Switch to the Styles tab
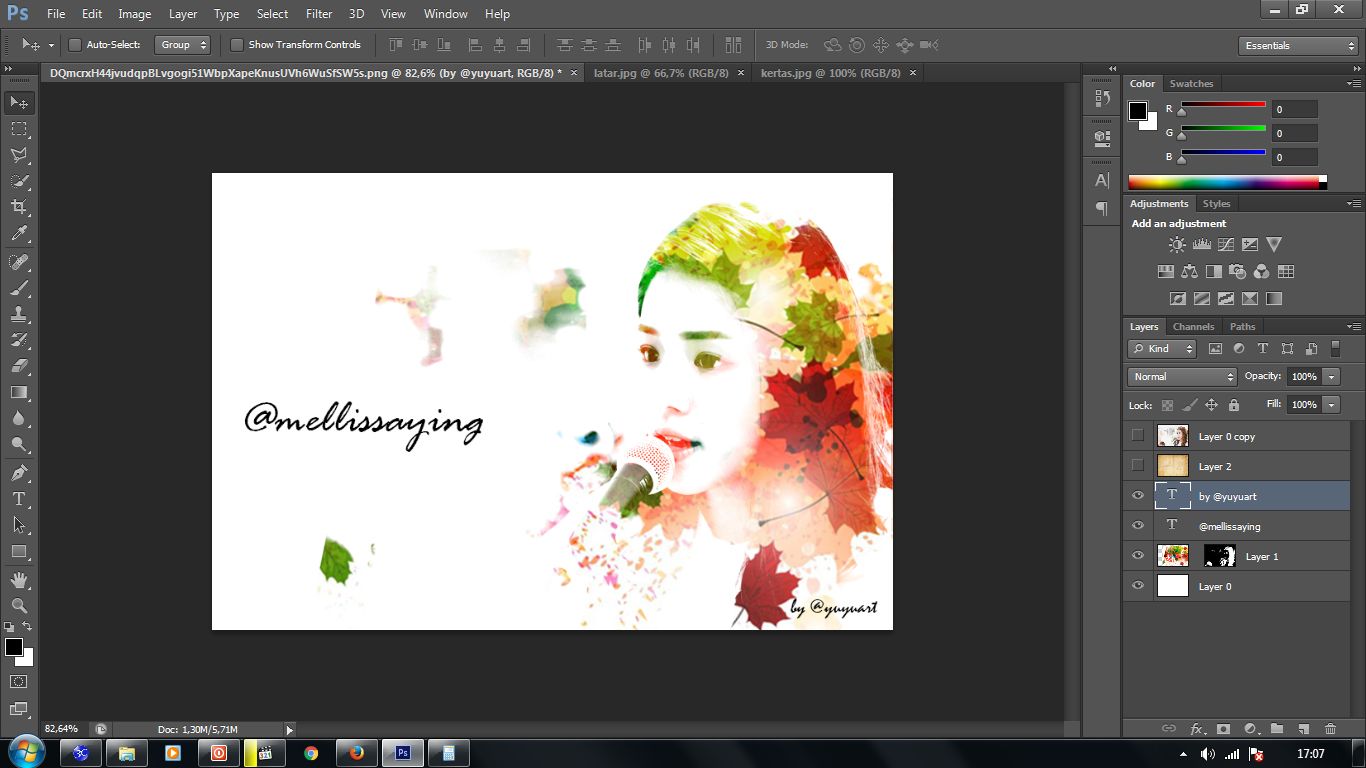 click(1216, 204)
